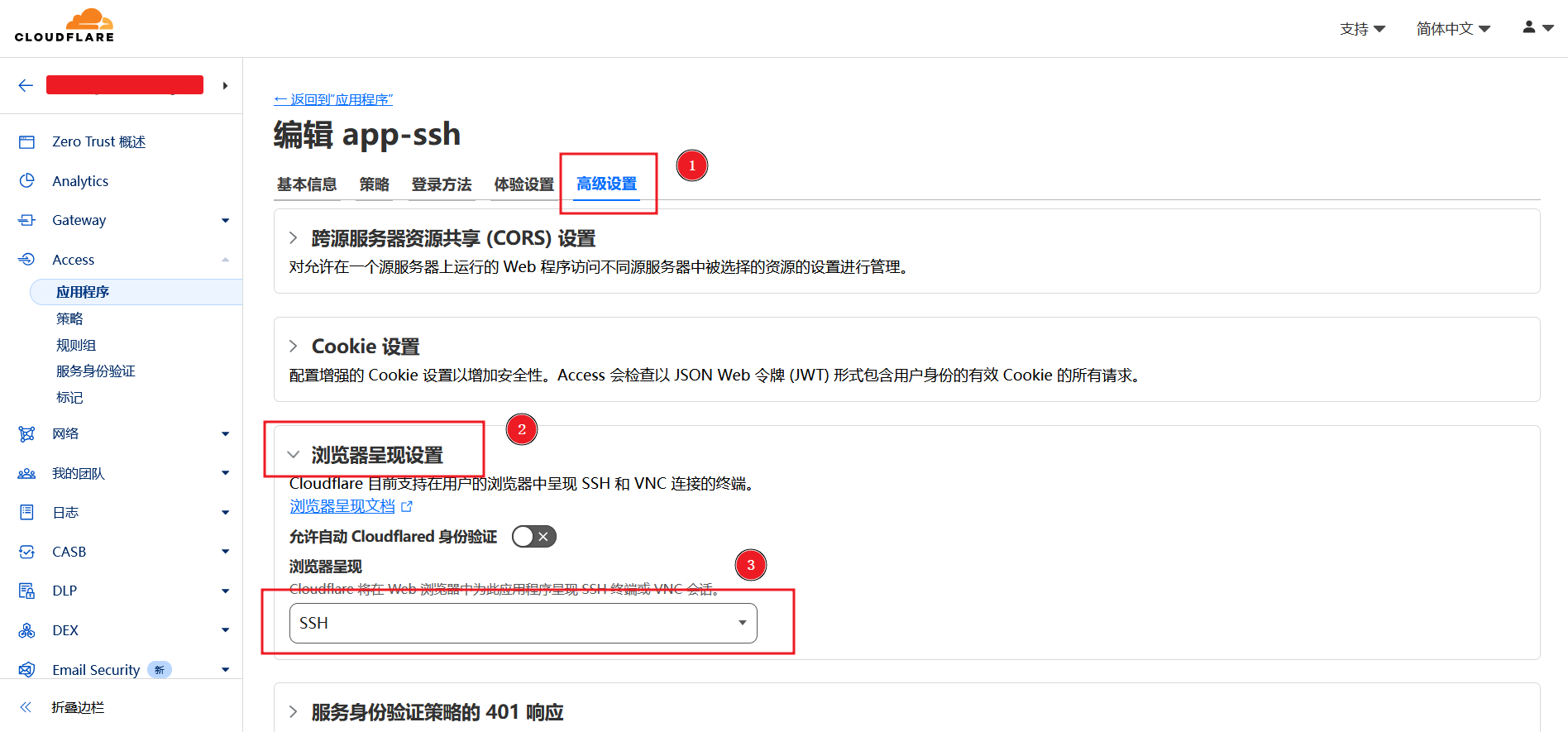Open 服务身份验证 in the sidebar

coord(96,371)
